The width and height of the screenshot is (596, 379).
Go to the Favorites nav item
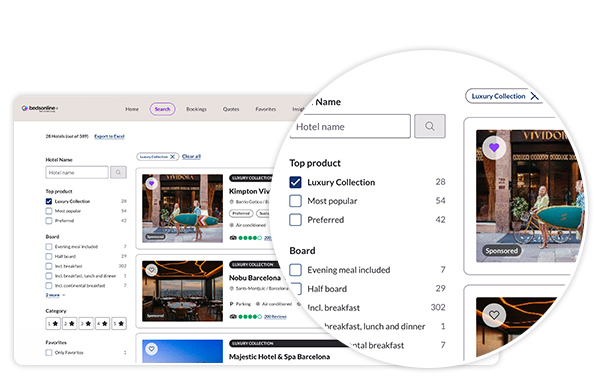[x=266, y=109]
